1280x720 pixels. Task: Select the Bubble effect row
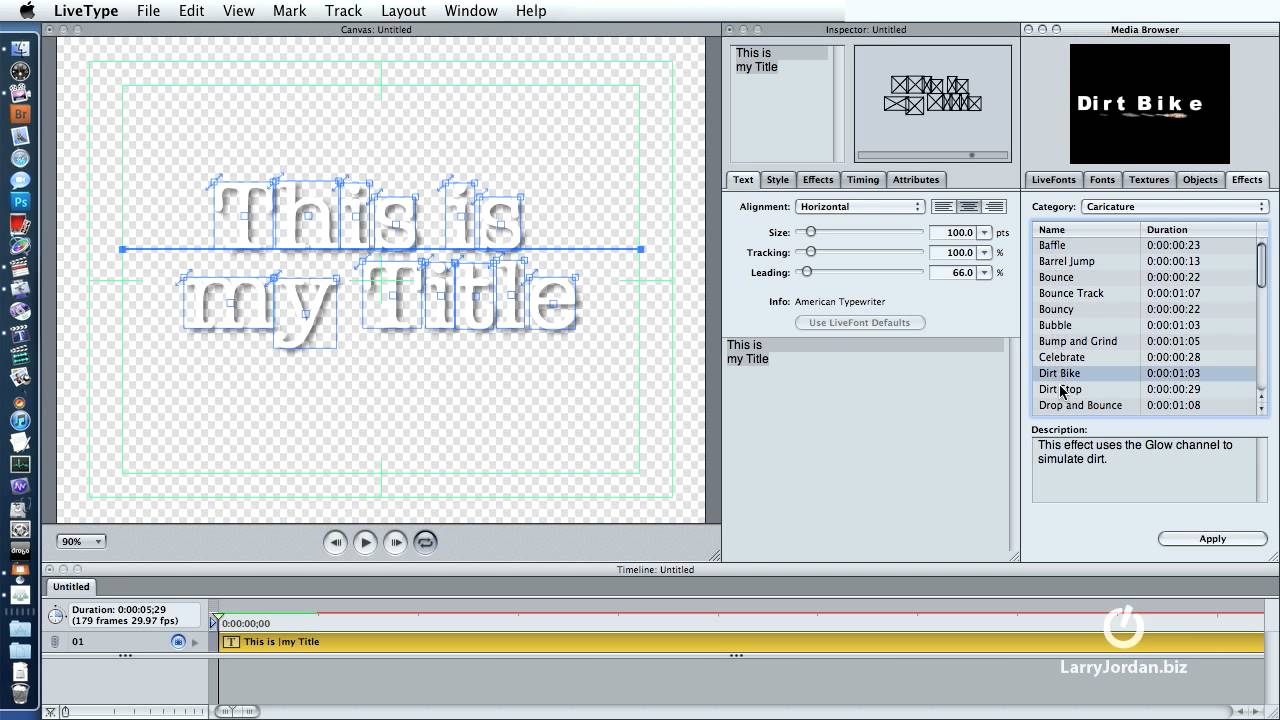coord(1145,325)
